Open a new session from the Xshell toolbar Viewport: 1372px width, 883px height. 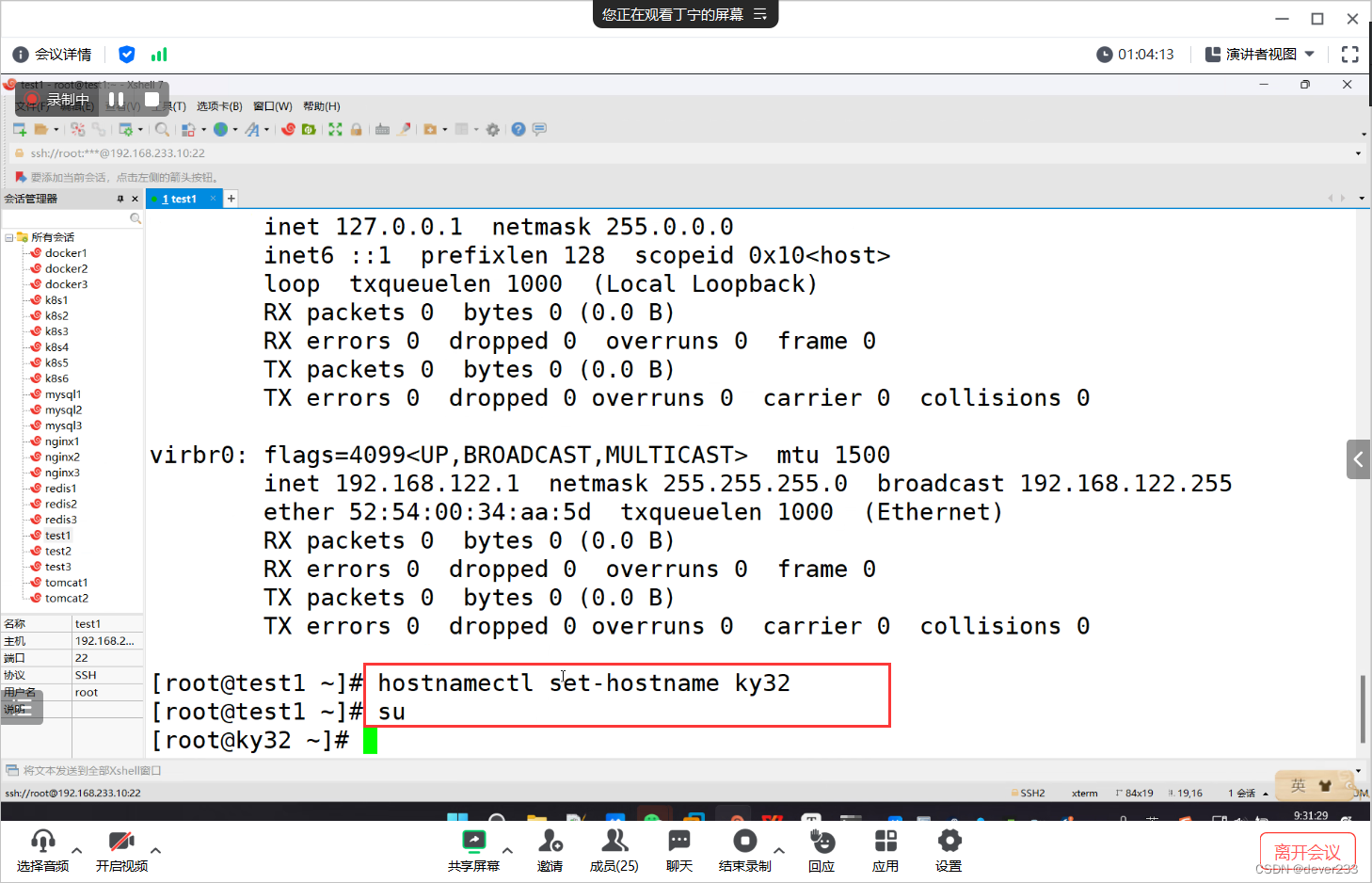19,129
